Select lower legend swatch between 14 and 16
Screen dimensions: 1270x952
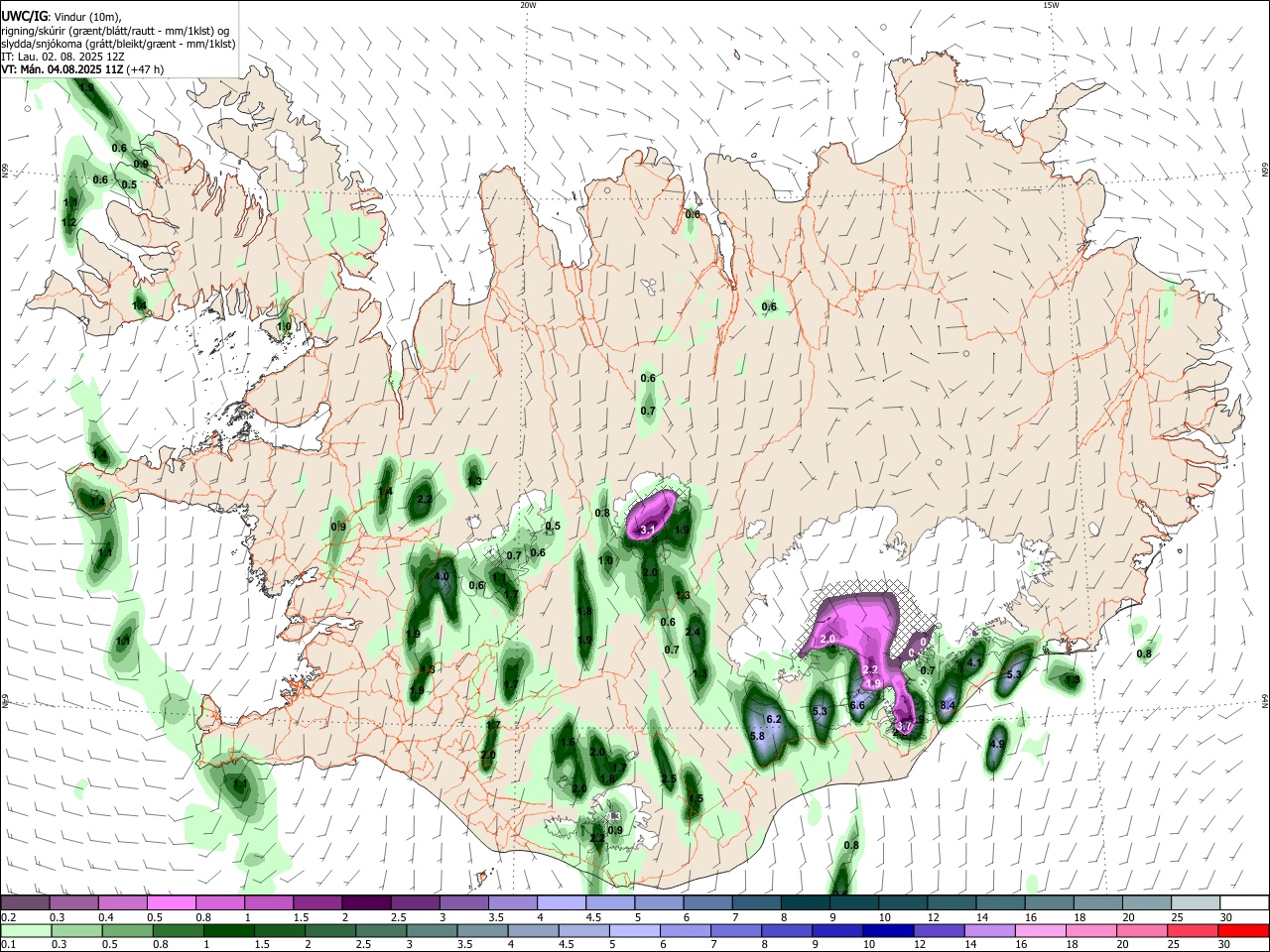[989, 930]
